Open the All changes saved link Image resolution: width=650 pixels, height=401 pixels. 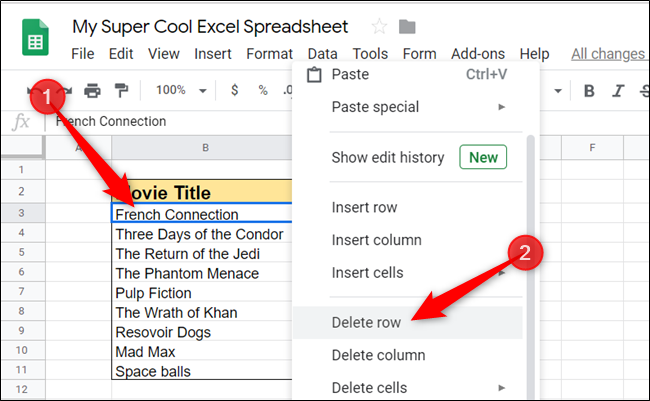click(x=608, y=54)
